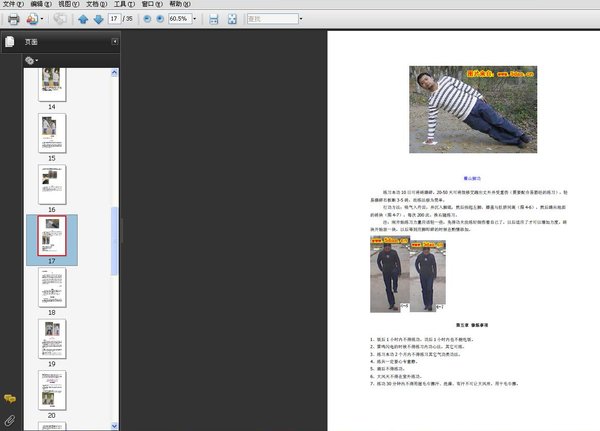600x431 pixels.
Task: Go to previous page with up arrow
Action: [83, 19]
